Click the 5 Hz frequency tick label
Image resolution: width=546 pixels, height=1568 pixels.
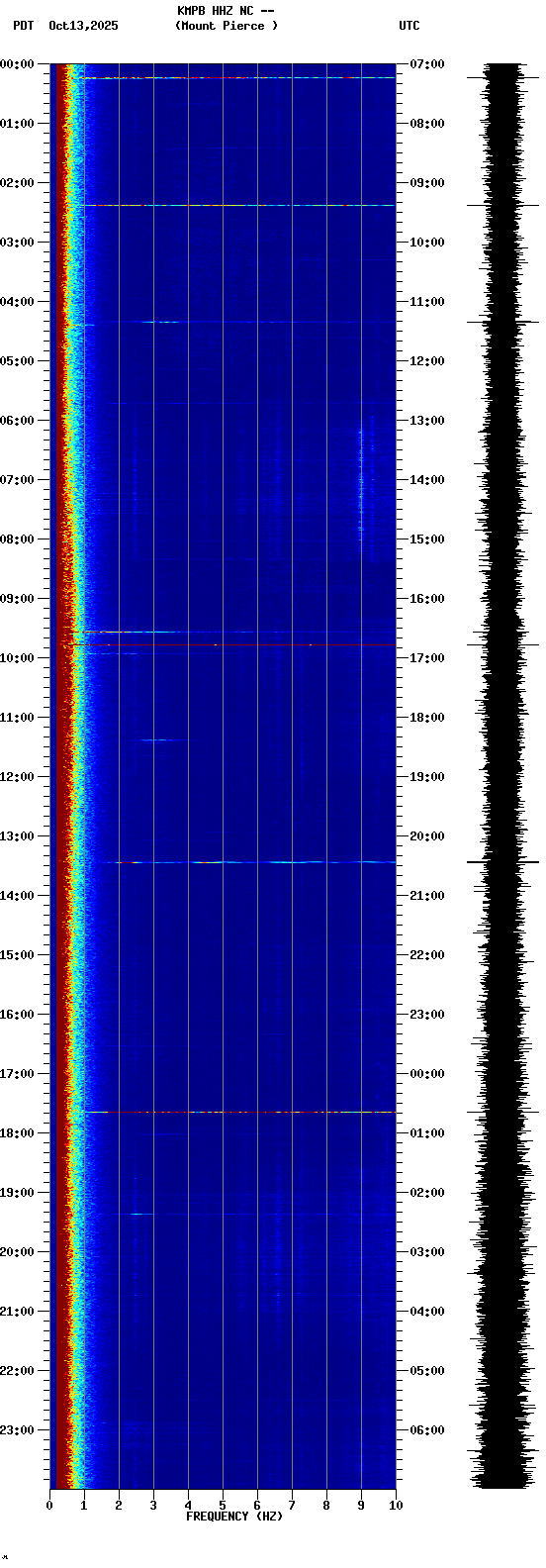coord(223,1506)
